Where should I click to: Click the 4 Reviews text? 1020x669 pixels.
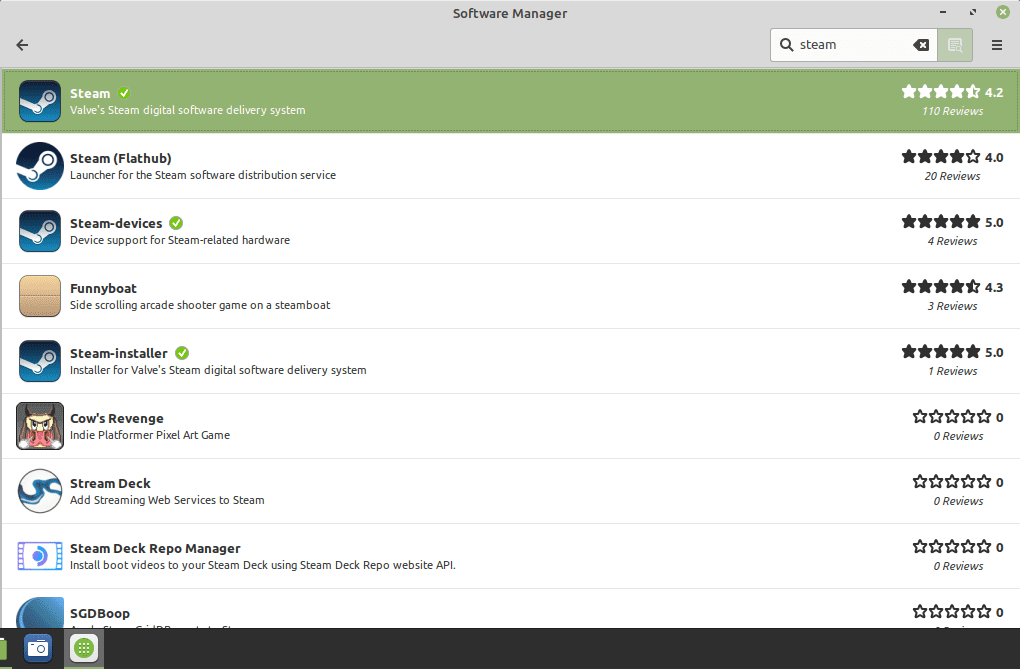click(x=952, y=241)
